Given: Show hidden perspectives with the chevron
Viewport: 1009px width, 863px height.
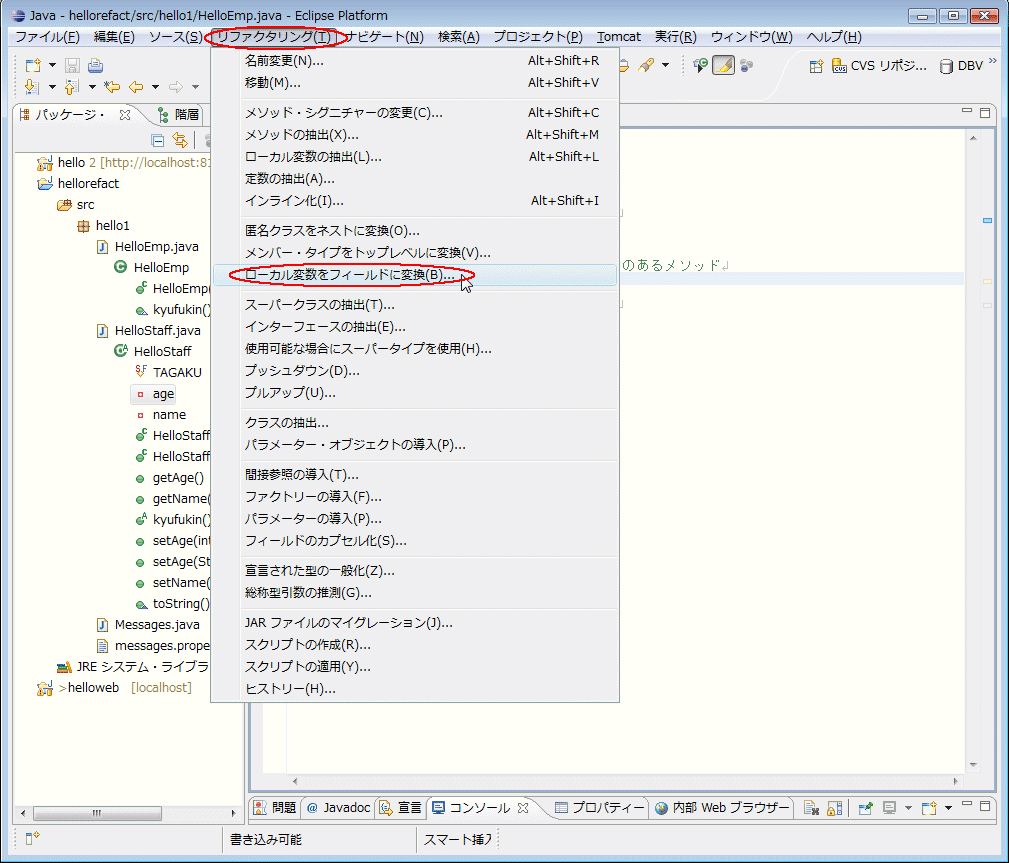Looking at the screenshot, I should click(993, 61).
